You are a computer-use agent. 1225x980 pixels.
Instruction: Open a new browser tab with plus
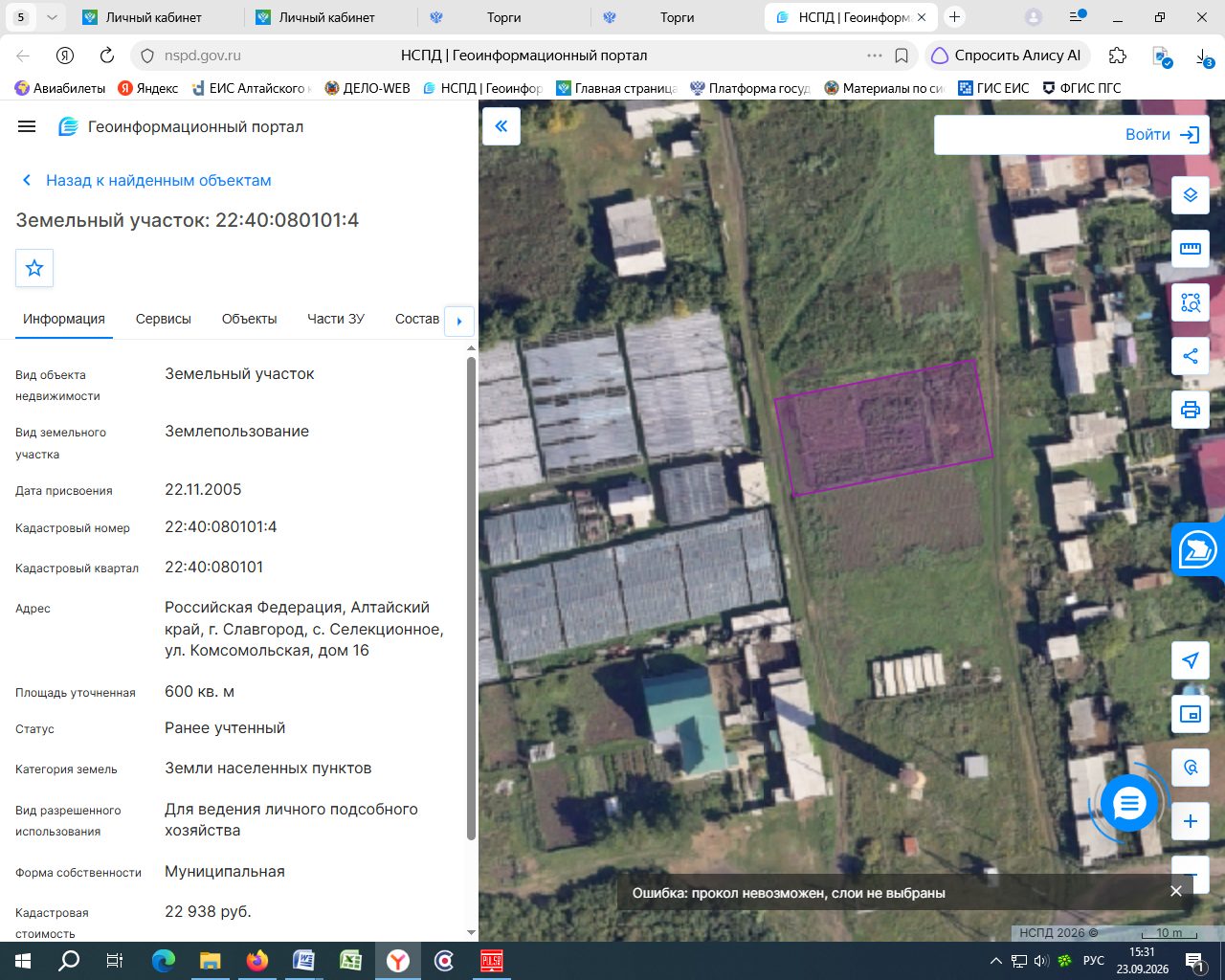tap(954, 17)
